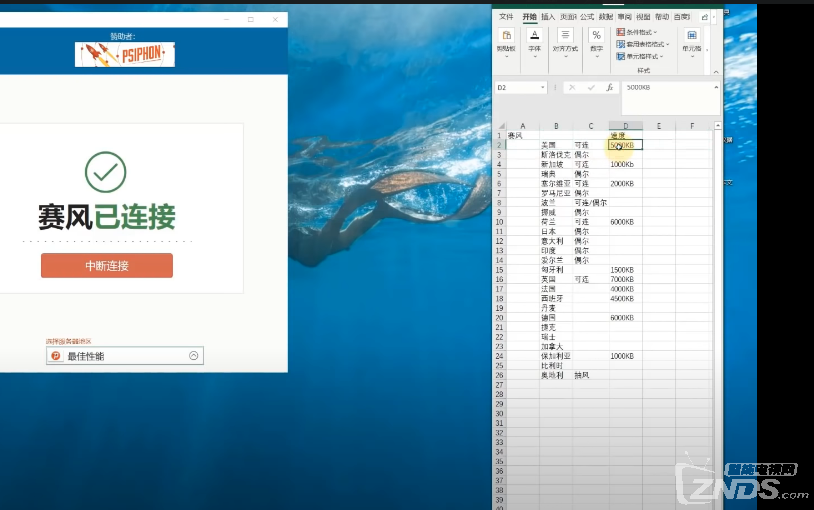The height and width of the screenshot is (510, 814).
Task: Click cell D15 with 1500KB
Action: pyautogui.click(x=626, y=270)
